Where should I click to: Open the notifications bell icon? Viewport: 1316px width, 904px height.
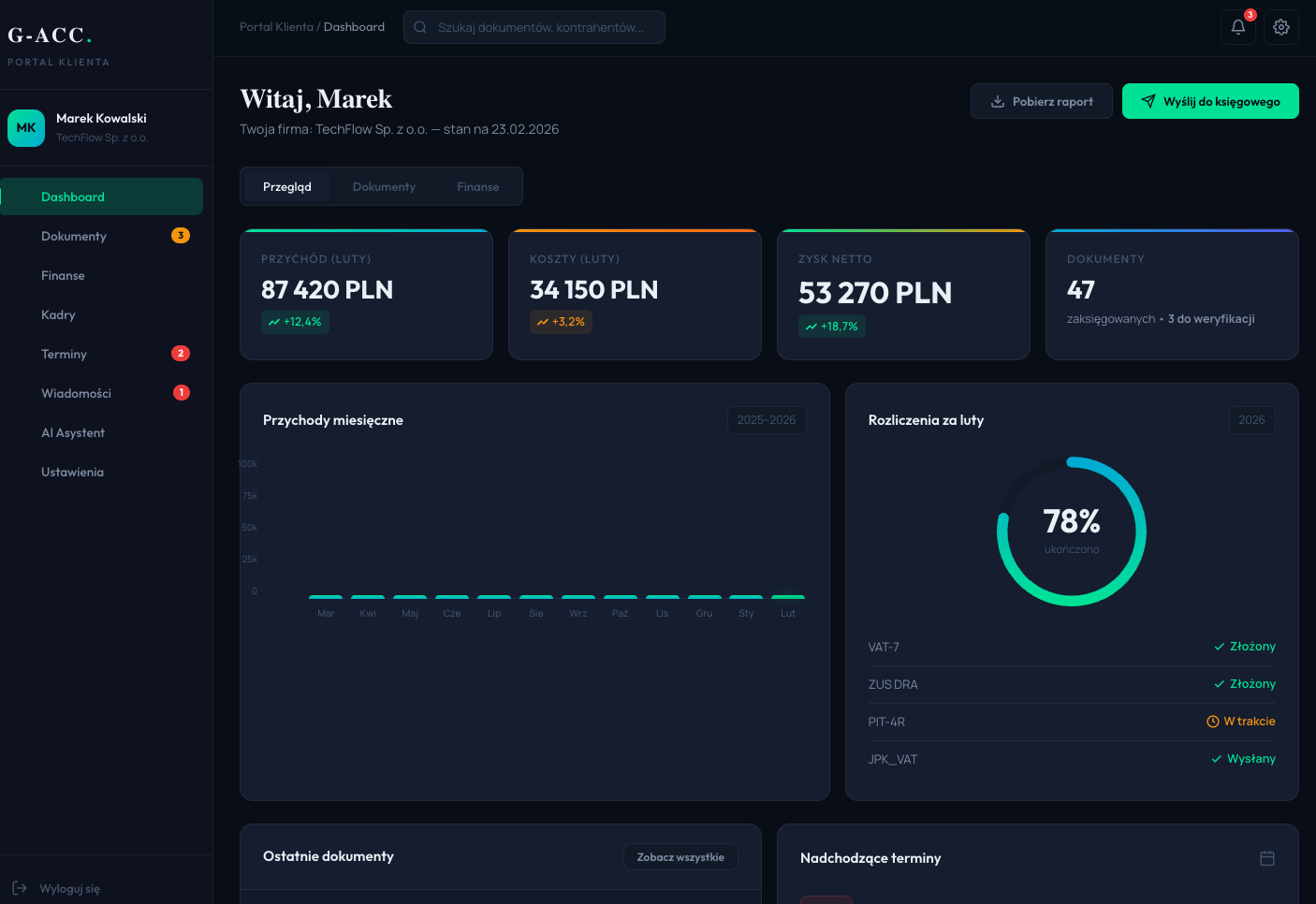1237,27
